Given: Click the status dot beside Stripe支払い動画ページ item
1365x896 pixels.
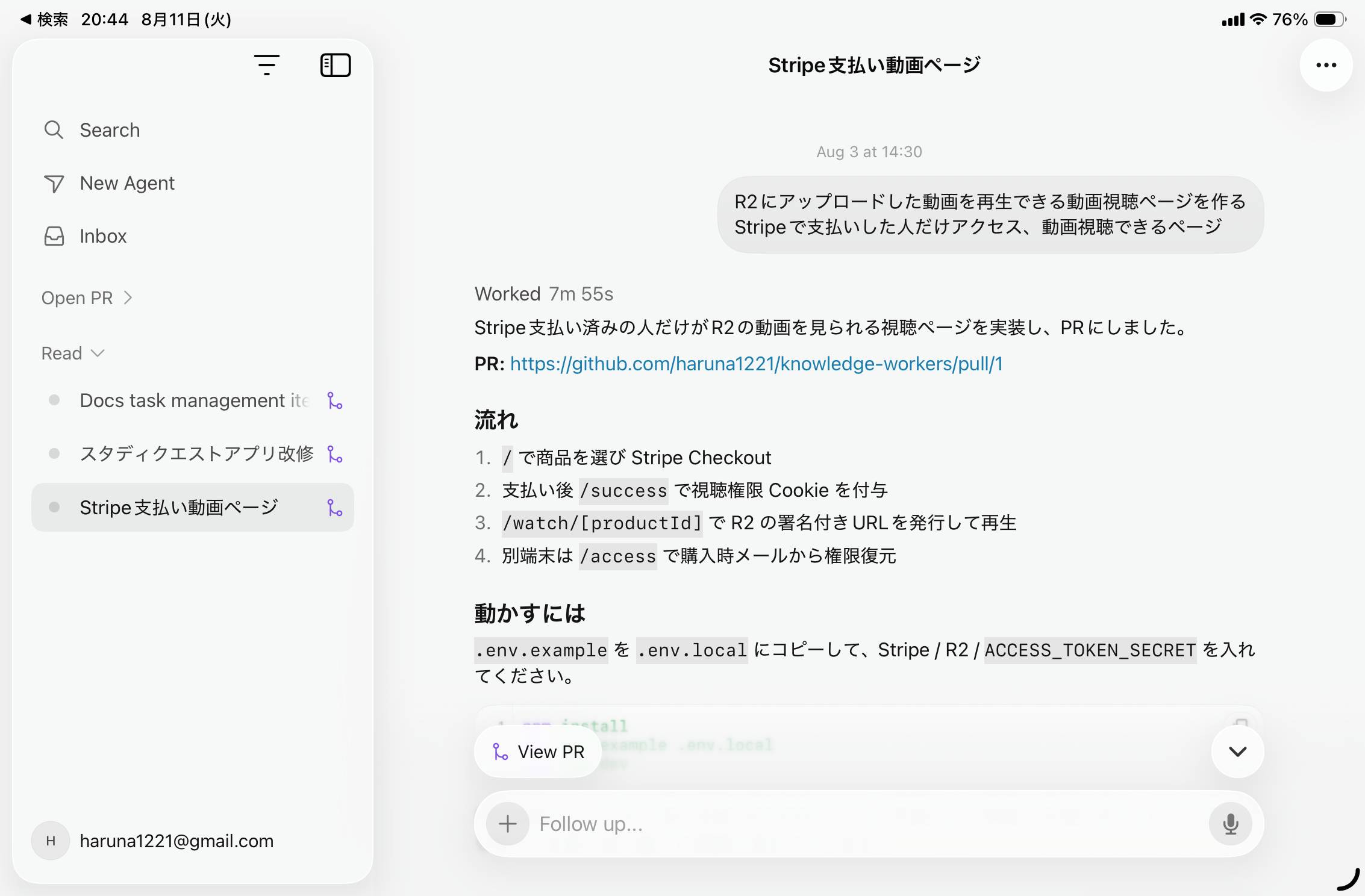Looking at the screenshot, I should click(54, 507).
